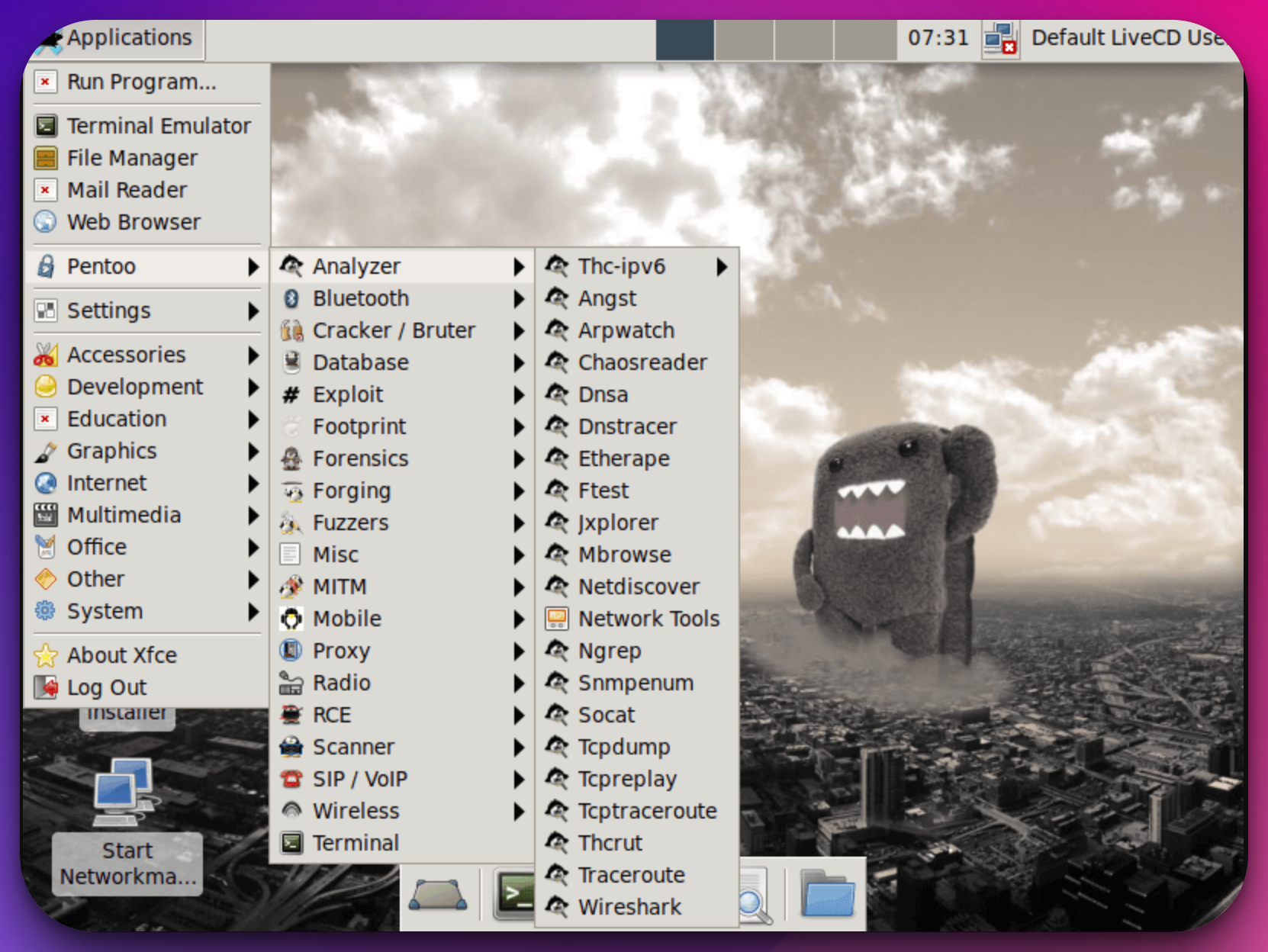
Task: Launch Wireshark packet analyzer
Action: (x=629, y=906)
